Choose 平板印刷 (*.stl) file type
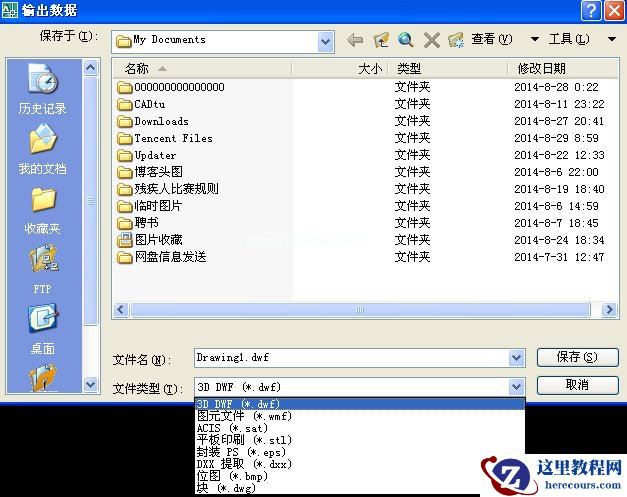 point(359,440)
